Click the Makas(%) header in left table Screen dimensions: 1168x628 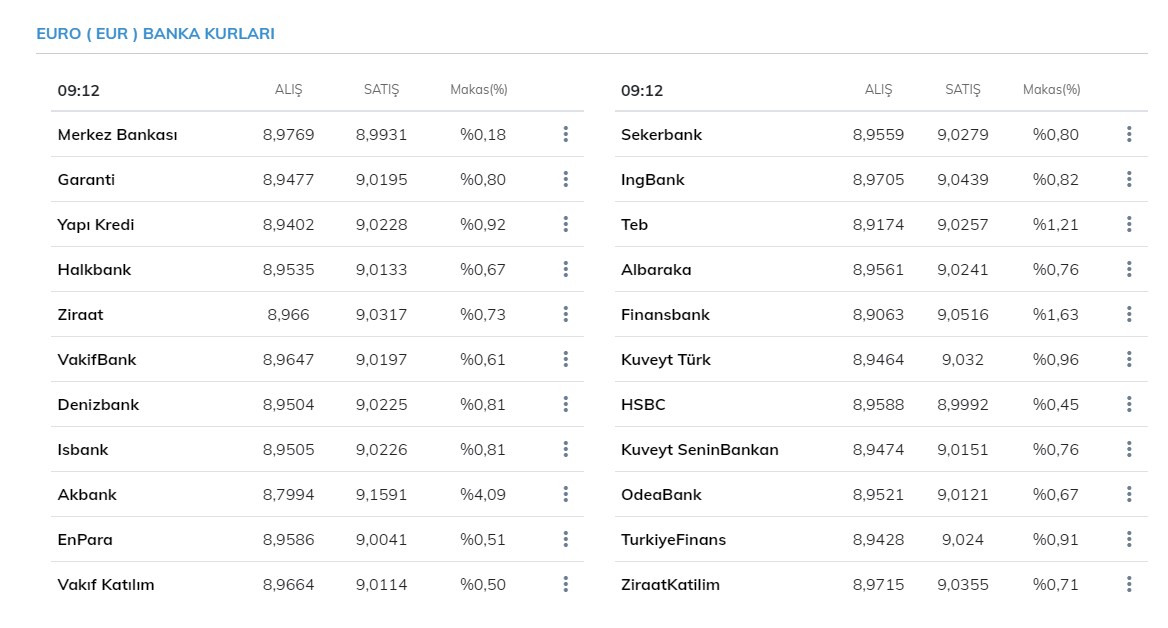point(478,90)
